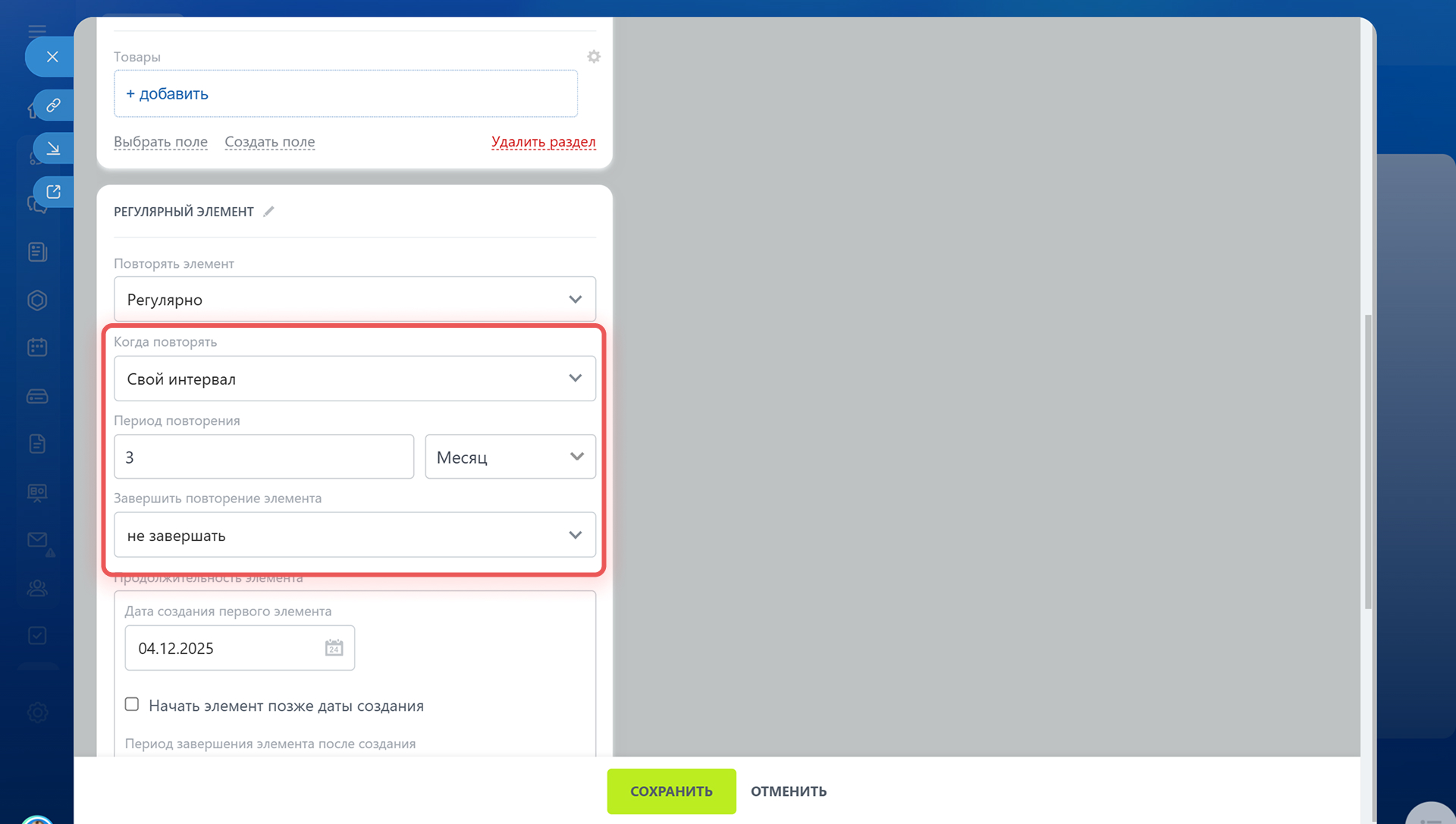Click the repeat period number field
1456x824 pixels.
263,457
